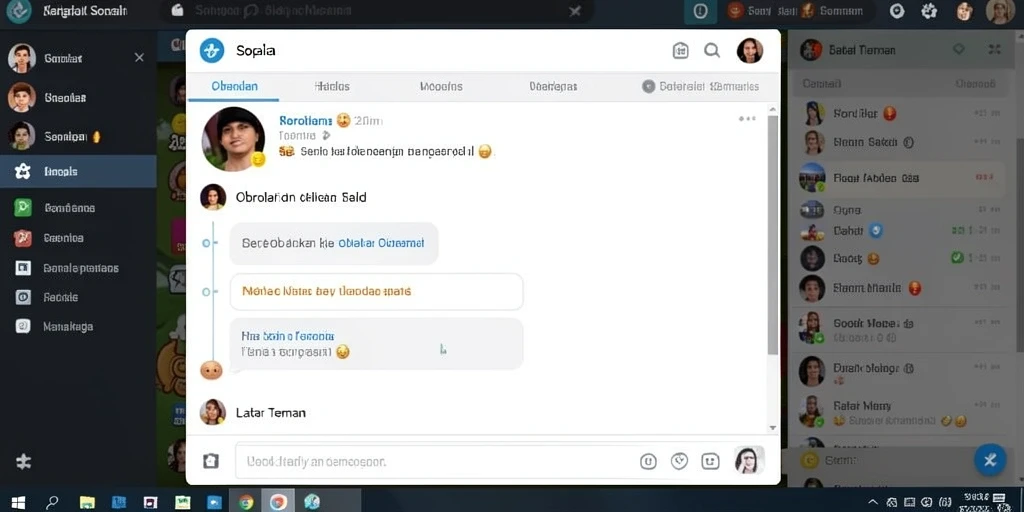Click the Rorollama user name link

coord(306,121)
